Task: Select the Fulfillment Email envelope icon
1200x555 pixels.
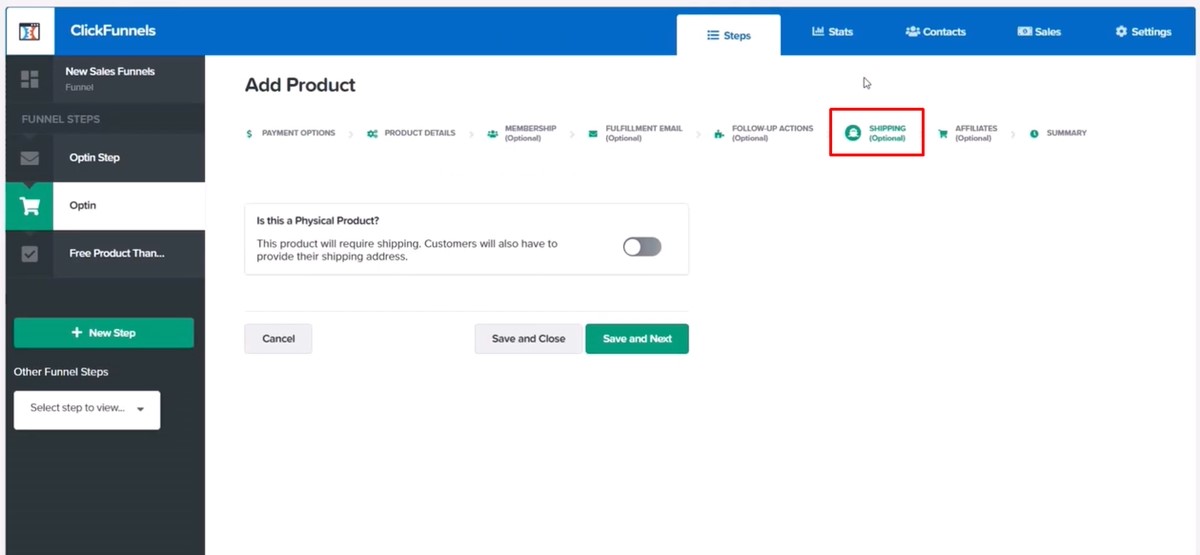Action: (593, 133)
